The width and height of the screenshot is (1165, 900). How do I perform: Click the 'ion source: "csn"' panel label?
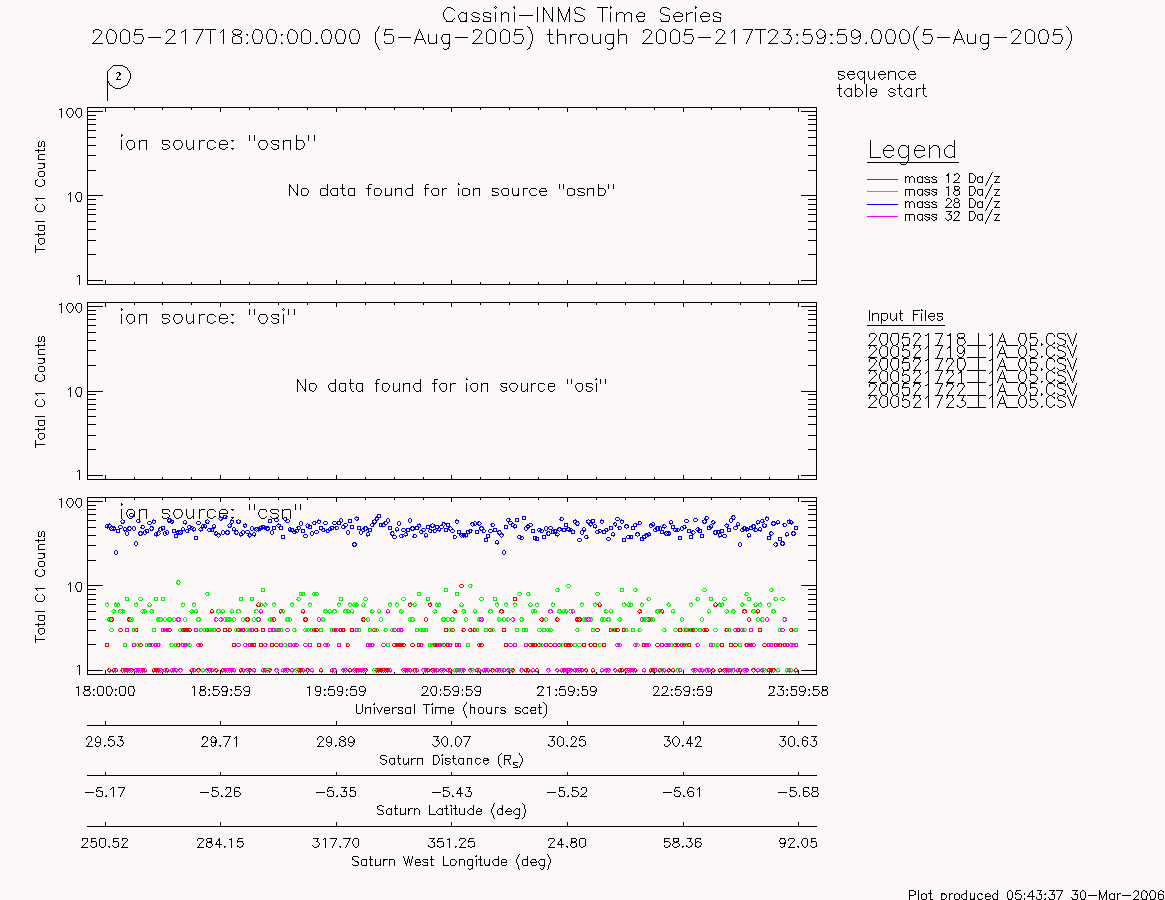pyautogui.click(x=211, y=512)
